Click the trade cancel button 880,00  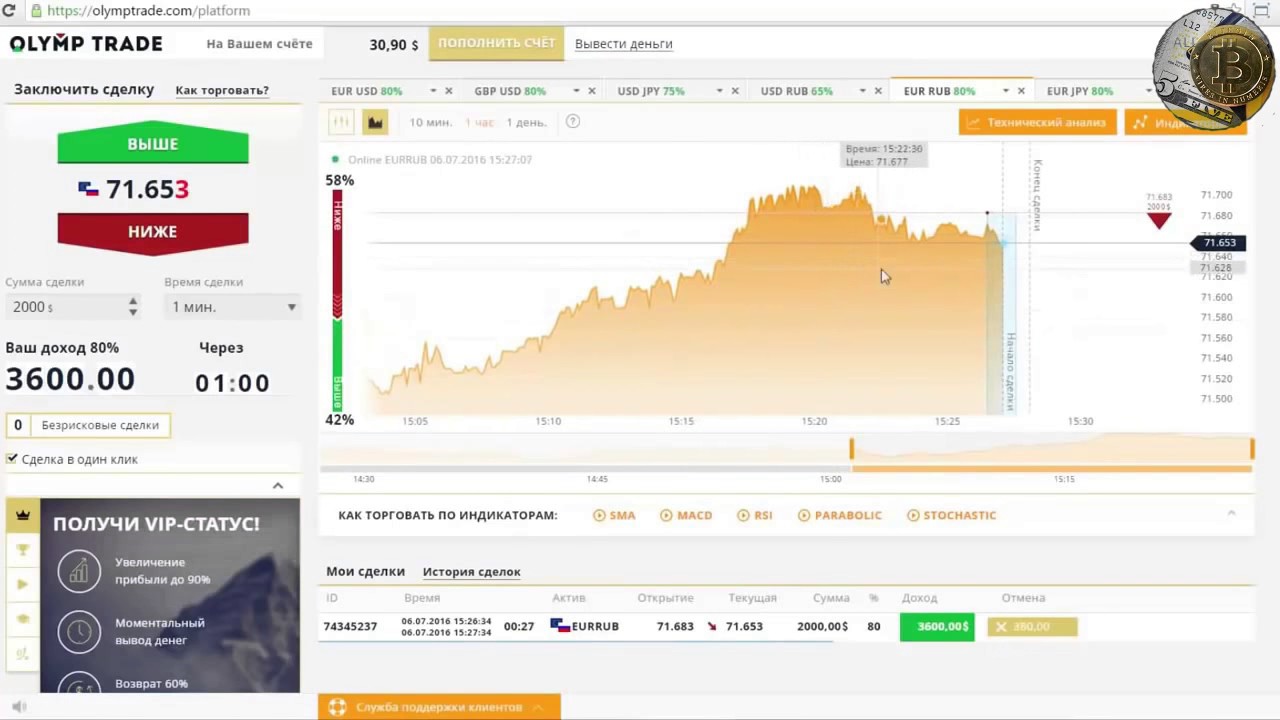[1032, 626]
